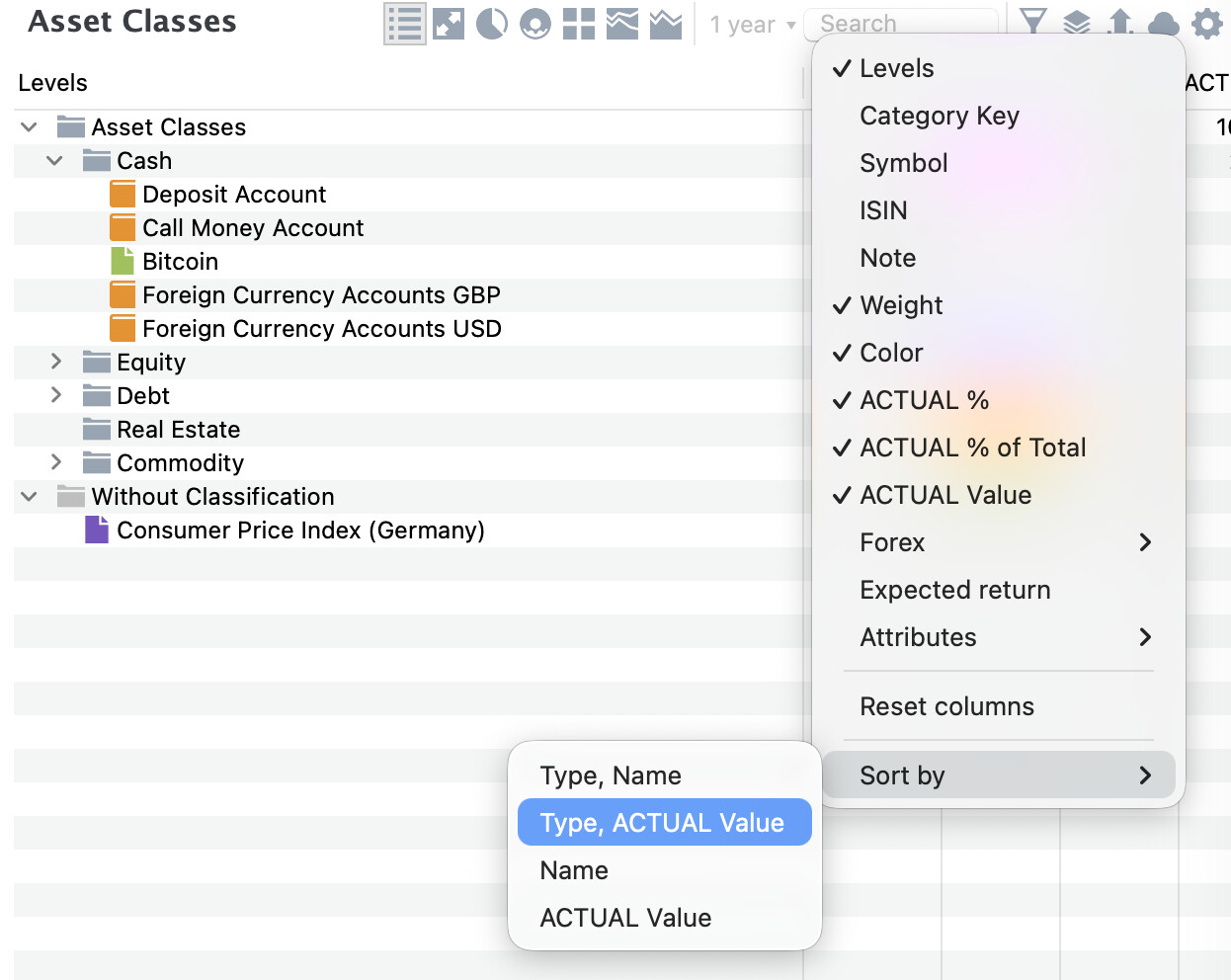Show the pie chart view
The image size is (1231, 980).
coord(491,24)
